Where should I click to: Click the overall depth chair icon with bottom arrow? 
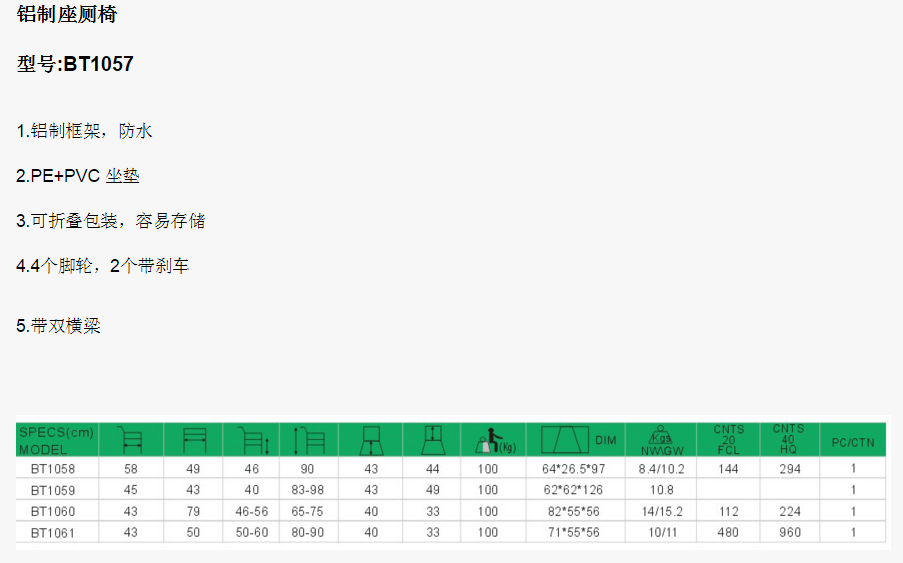(130, 440)
